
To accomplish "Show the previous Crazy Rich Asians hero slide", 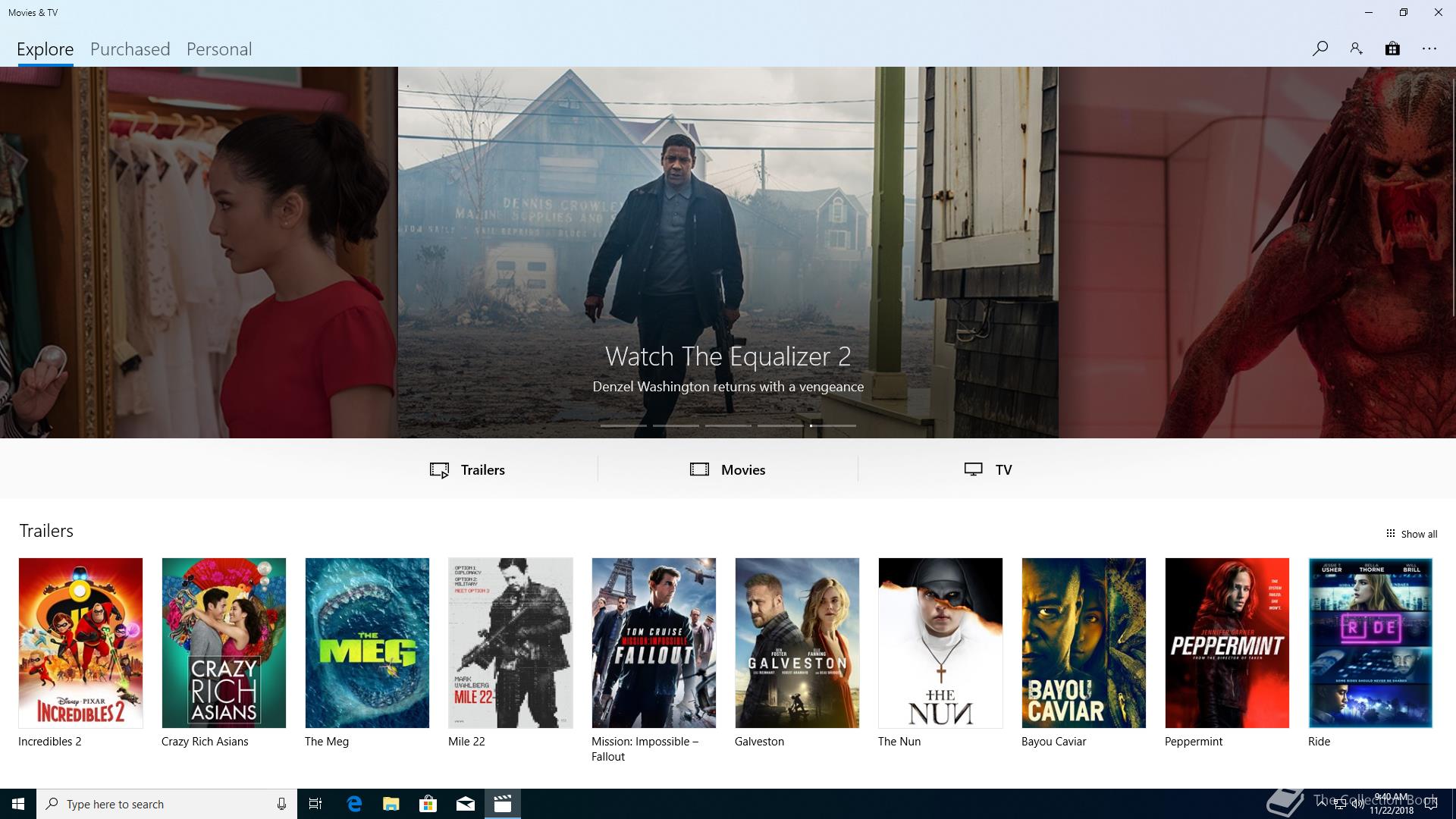I will pos(199,253).
